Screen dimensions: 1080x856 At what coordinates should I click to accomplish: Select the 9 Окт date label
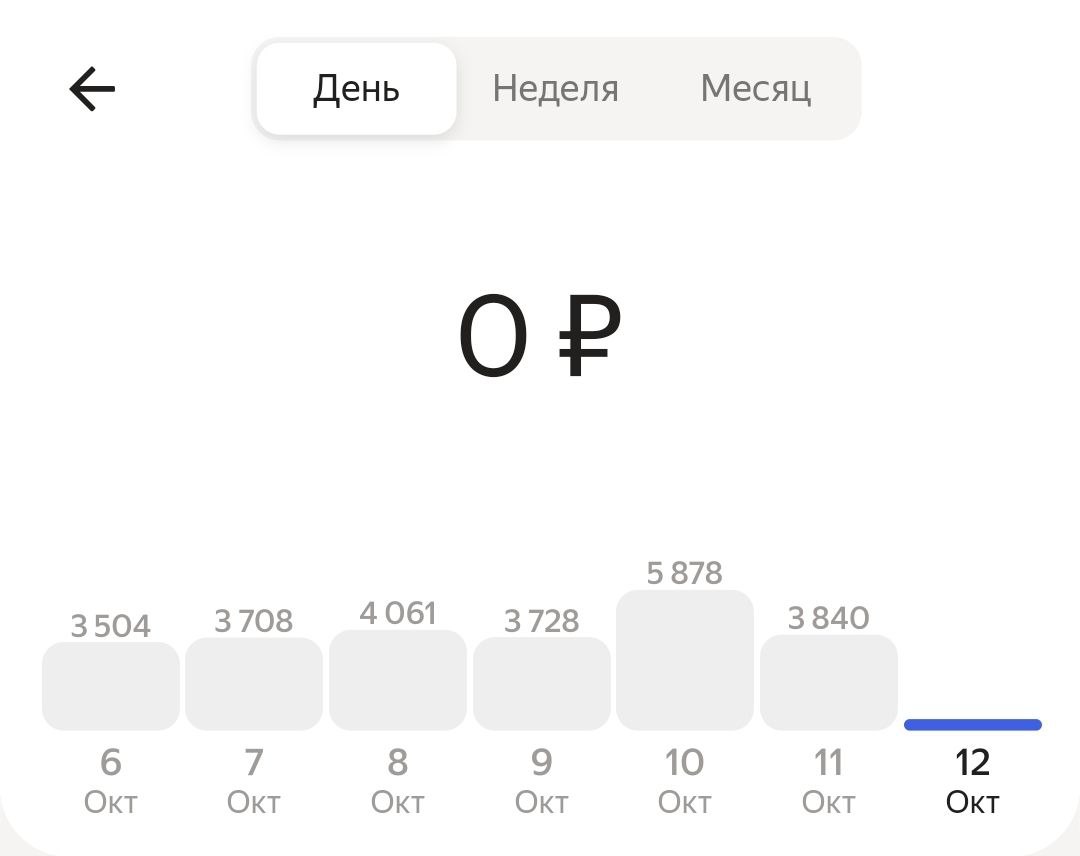[541, 780]
